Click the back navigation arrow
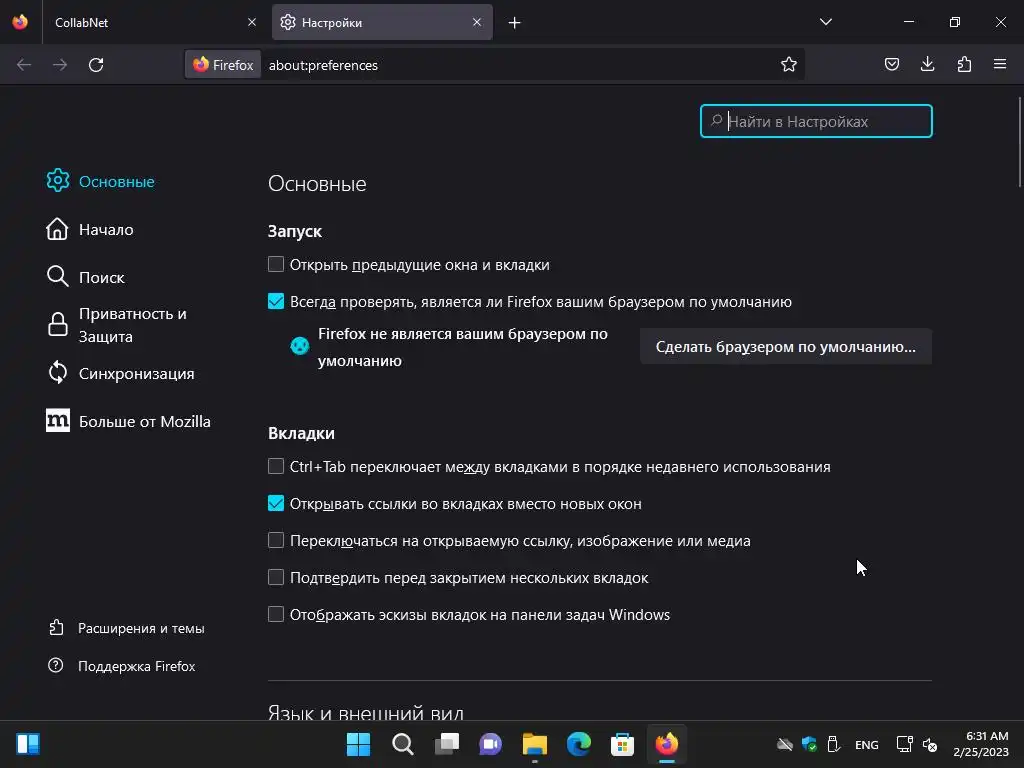The height and width of the screenshot is (768, 1024). tap(24, 65)
